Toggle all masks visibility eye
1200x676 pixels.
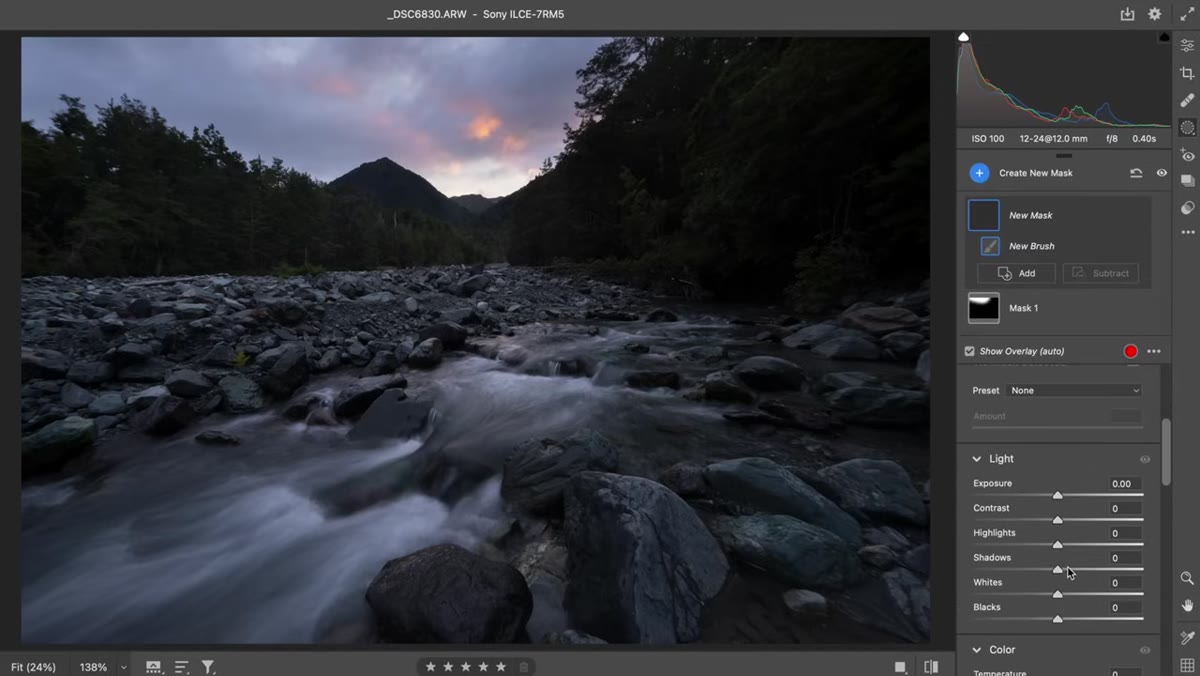pos(1161,173)
